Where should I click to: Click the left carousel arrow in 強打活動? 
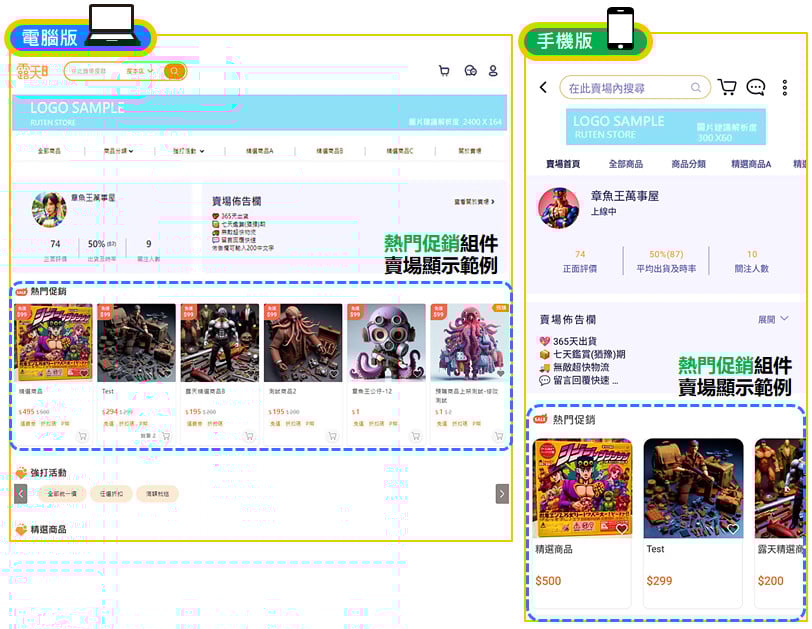[x=20, y=493]
